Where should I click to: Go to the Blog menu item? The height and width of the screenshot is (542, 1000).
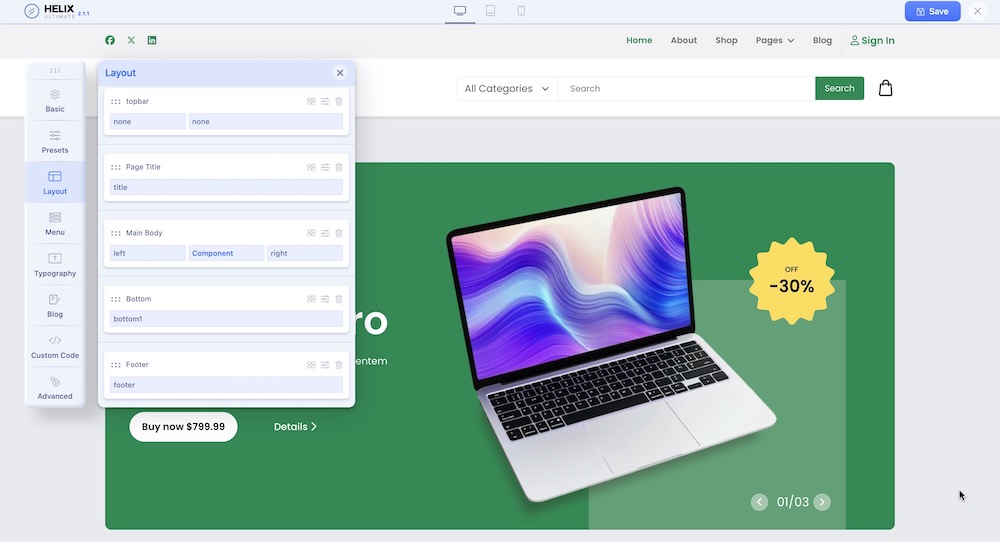click(822, 40)
